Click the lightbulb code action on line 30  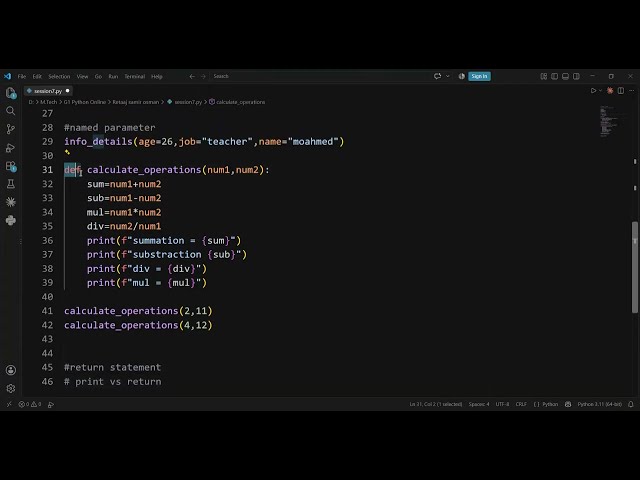point(67,152)
